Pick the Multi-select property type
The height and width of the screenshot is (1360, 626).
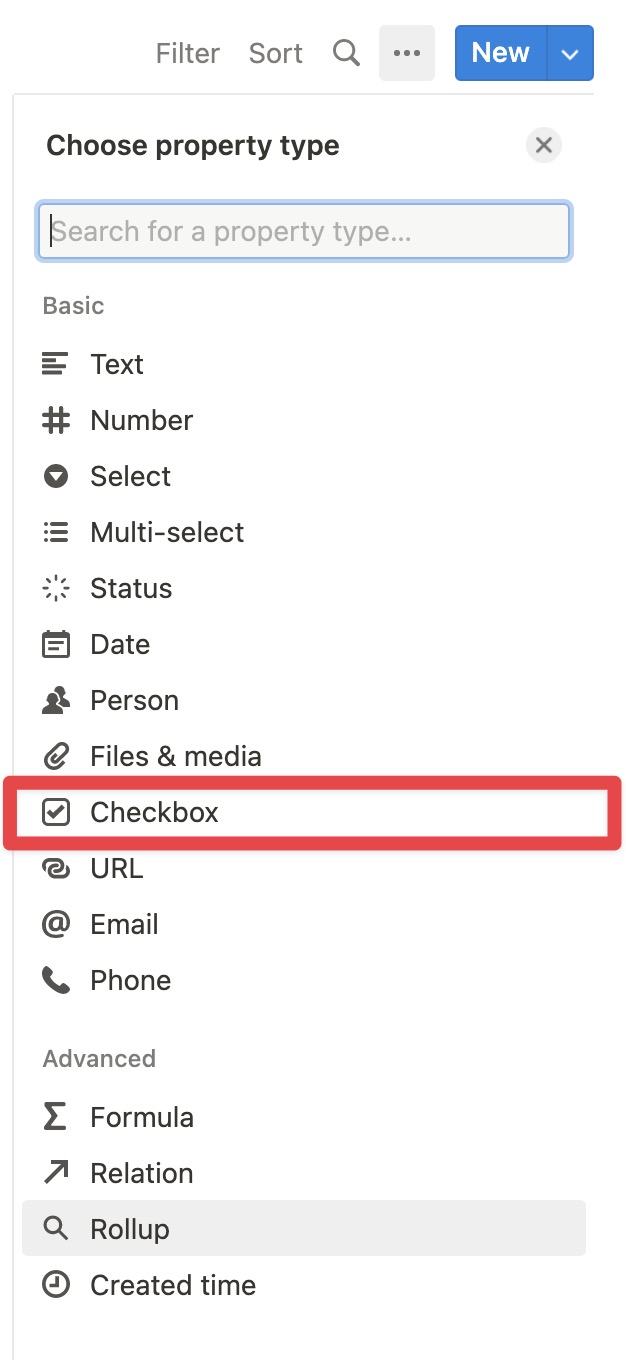tap(304, 533)
